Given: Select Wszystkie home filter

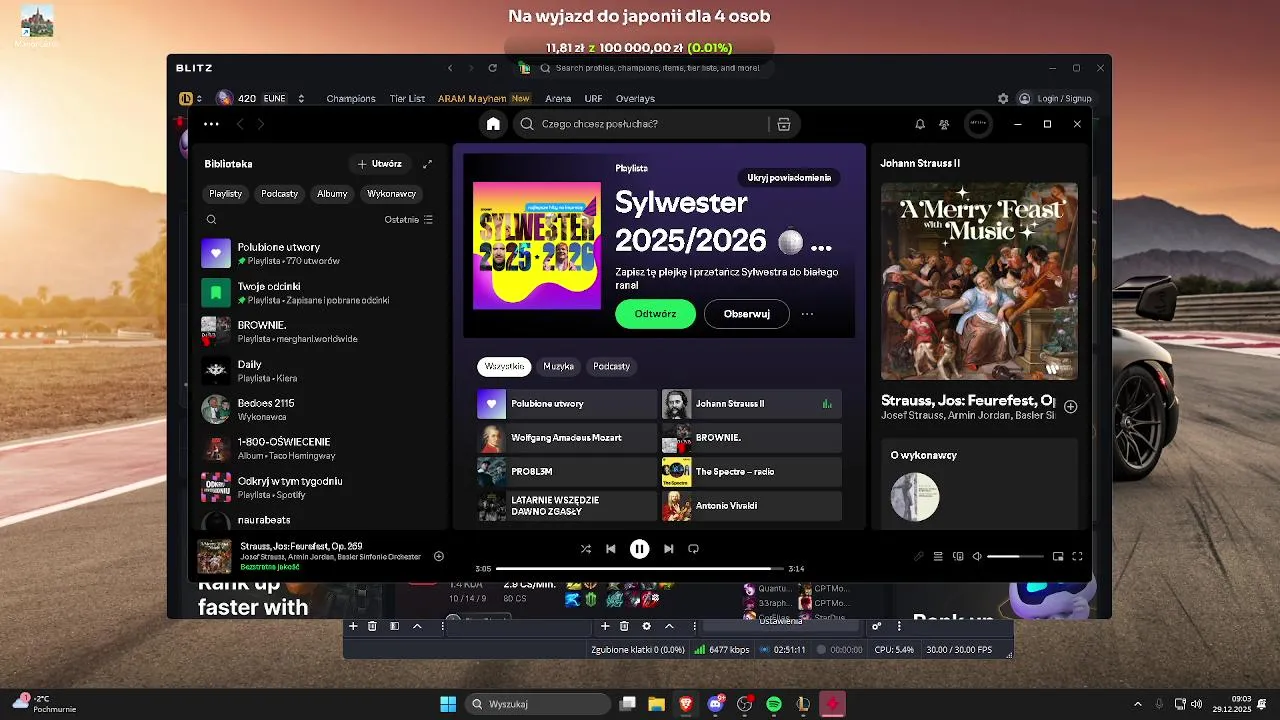Looking at the screenshot, I should pos(504,367).
